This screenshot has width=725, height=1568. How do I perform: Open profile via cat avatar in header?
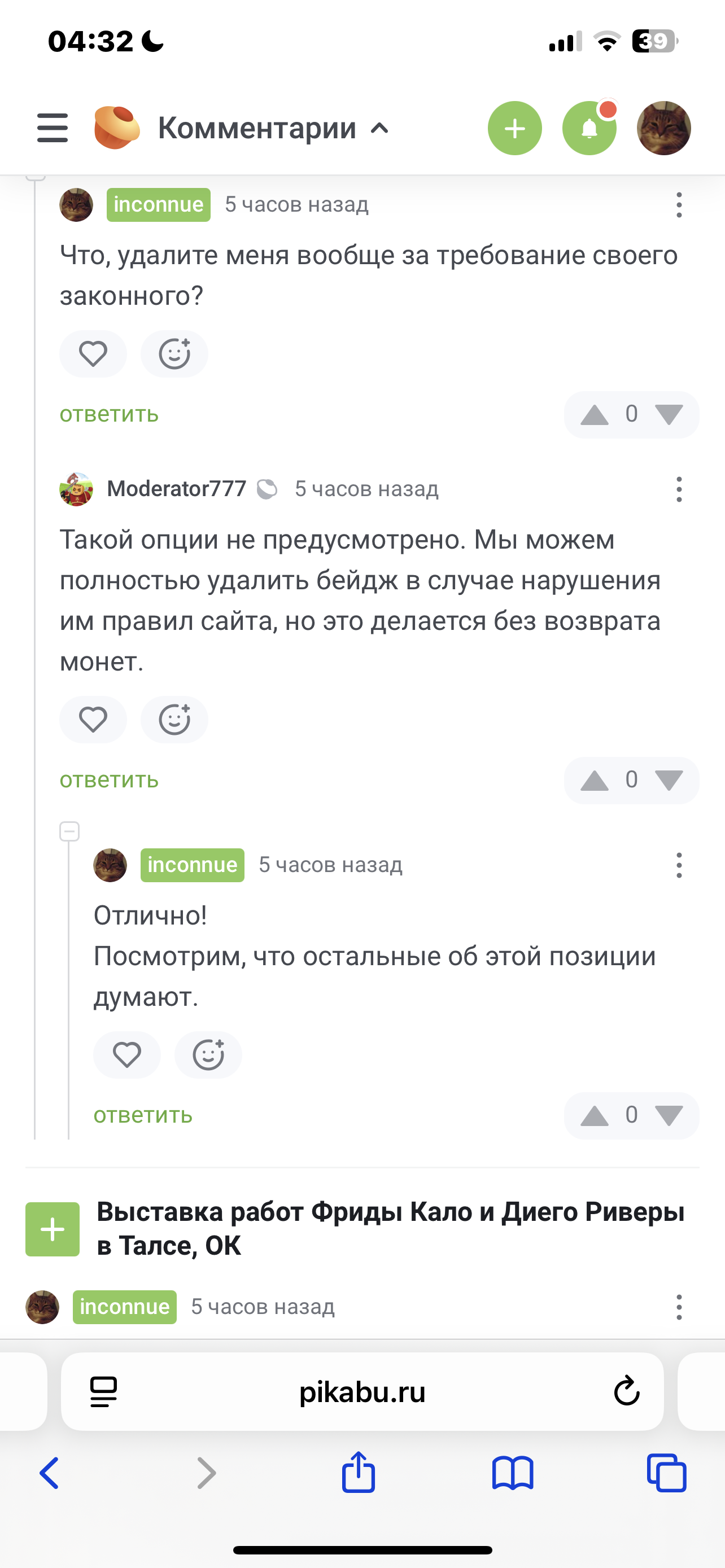663,129
